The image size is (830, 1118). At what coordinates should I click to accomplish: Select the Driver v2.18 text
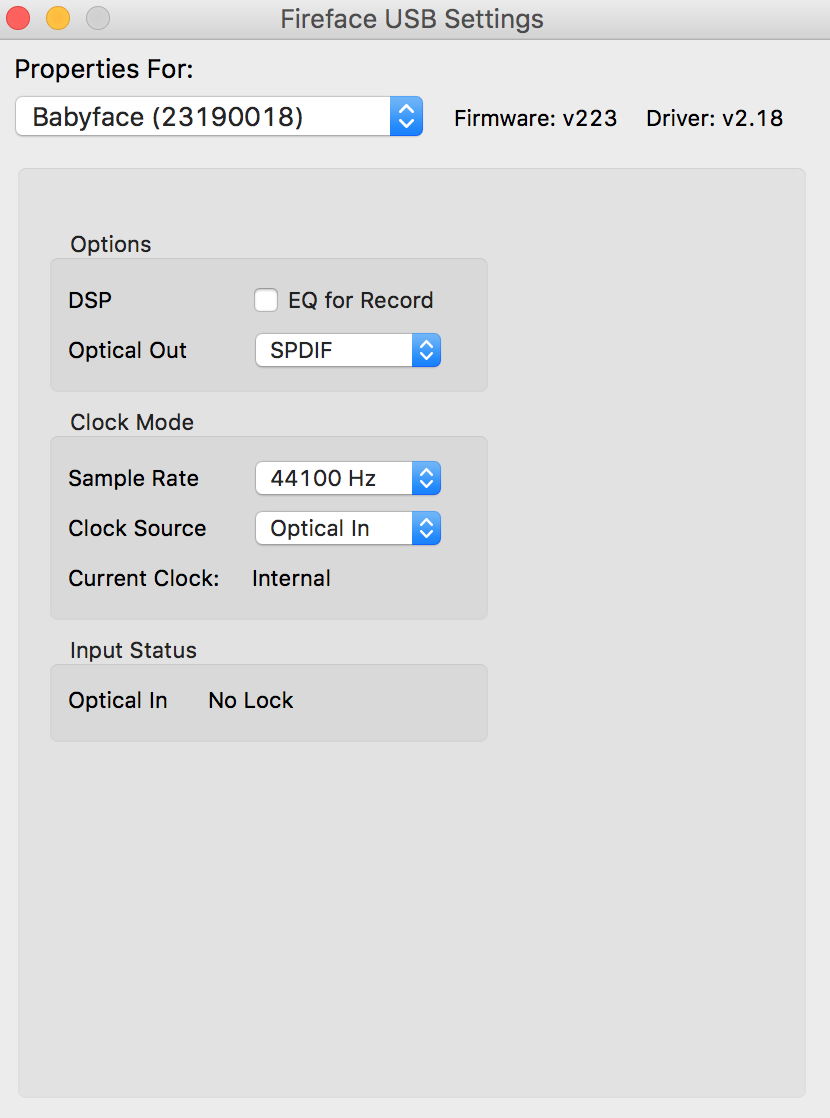click(714, 118)
